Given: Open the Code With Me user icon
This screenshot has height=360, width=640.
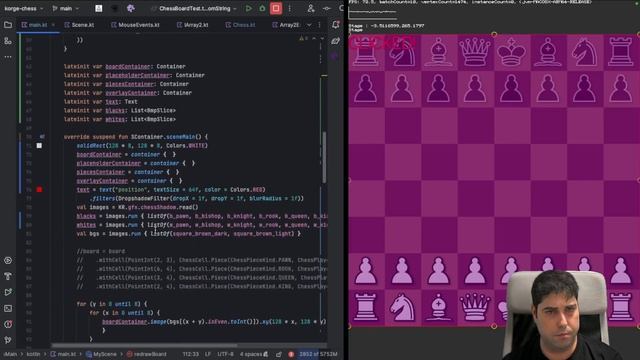Looking at the screenshot, I should point(311,8).
